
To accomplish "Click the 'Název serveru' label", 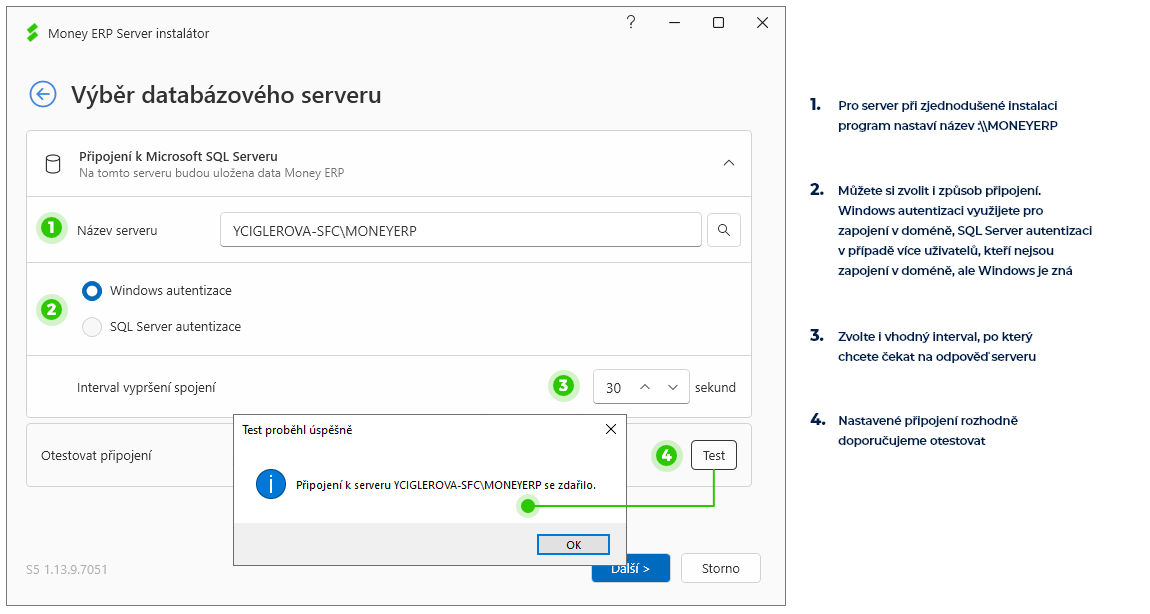I will 117,230.
